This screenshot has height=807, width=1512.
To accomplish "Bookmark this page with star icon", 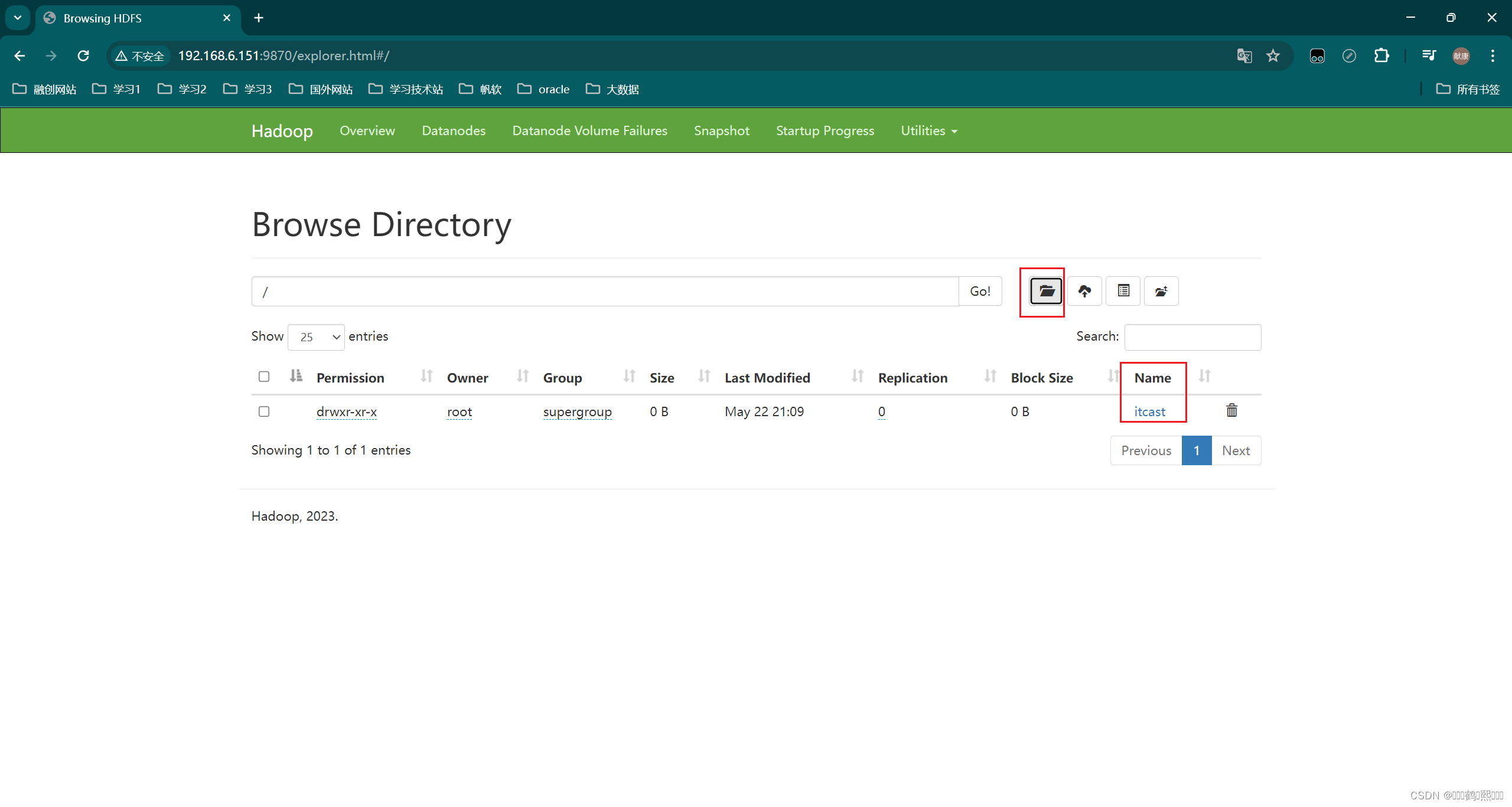I will [x=1273, y=55].
